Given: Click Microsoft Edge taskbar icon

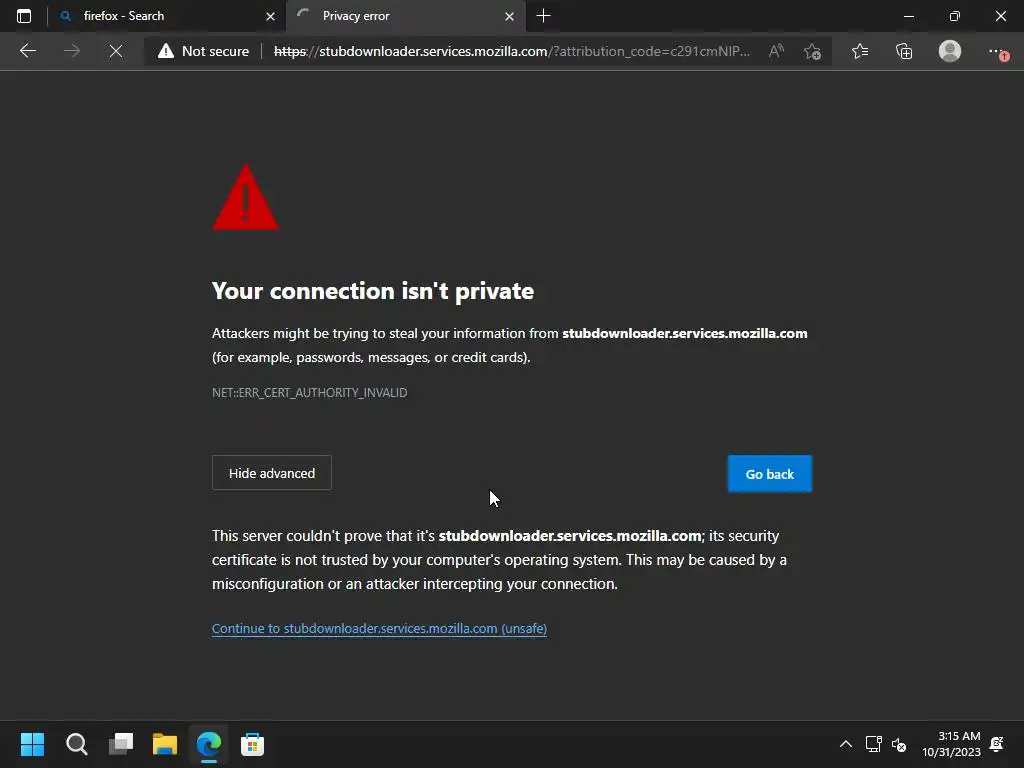Looking at the screenshot, I should click(209, 744).
